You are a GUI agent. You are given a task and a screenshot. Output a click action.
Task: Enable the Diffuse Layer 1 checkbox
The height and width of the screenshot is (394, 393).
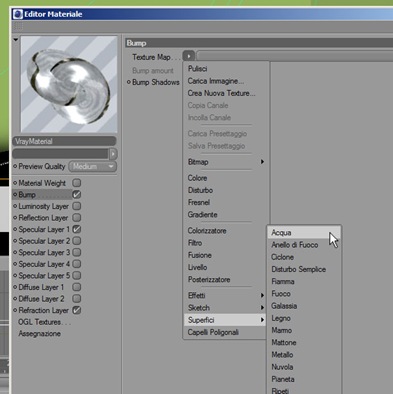(77, 287)
